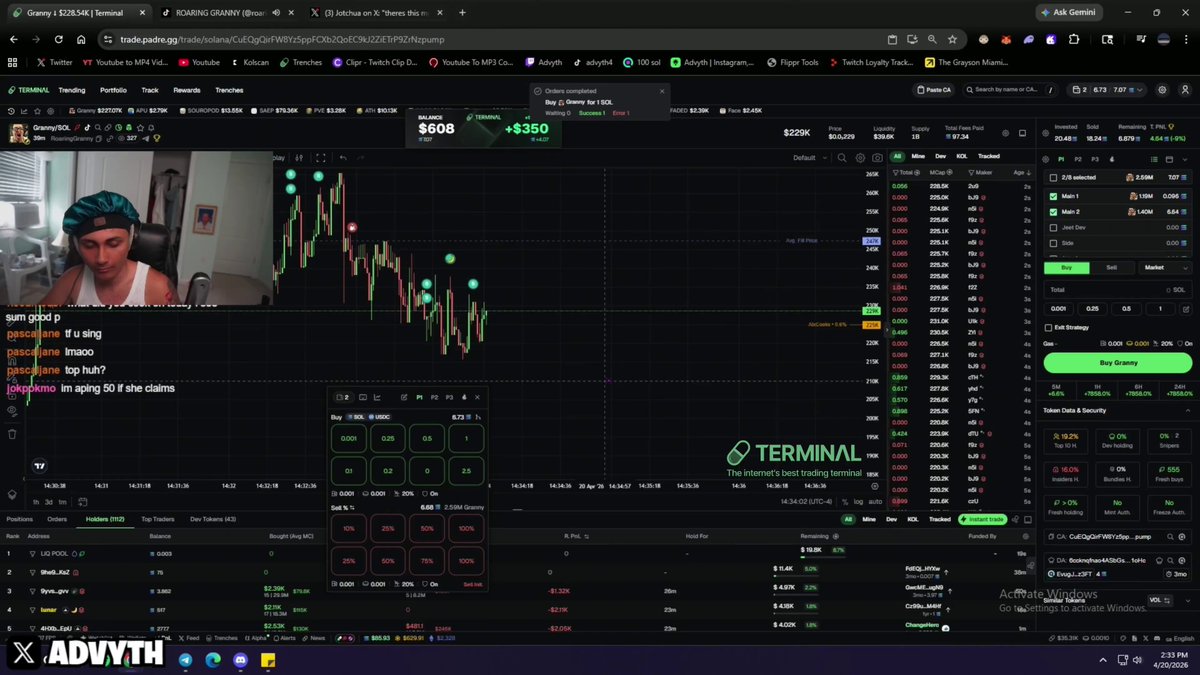The height and width of the screenshot is (675, 1200).
Task: Sell 50% in floating panel top row
Action: pyautogui.click(x=427, y=527)
